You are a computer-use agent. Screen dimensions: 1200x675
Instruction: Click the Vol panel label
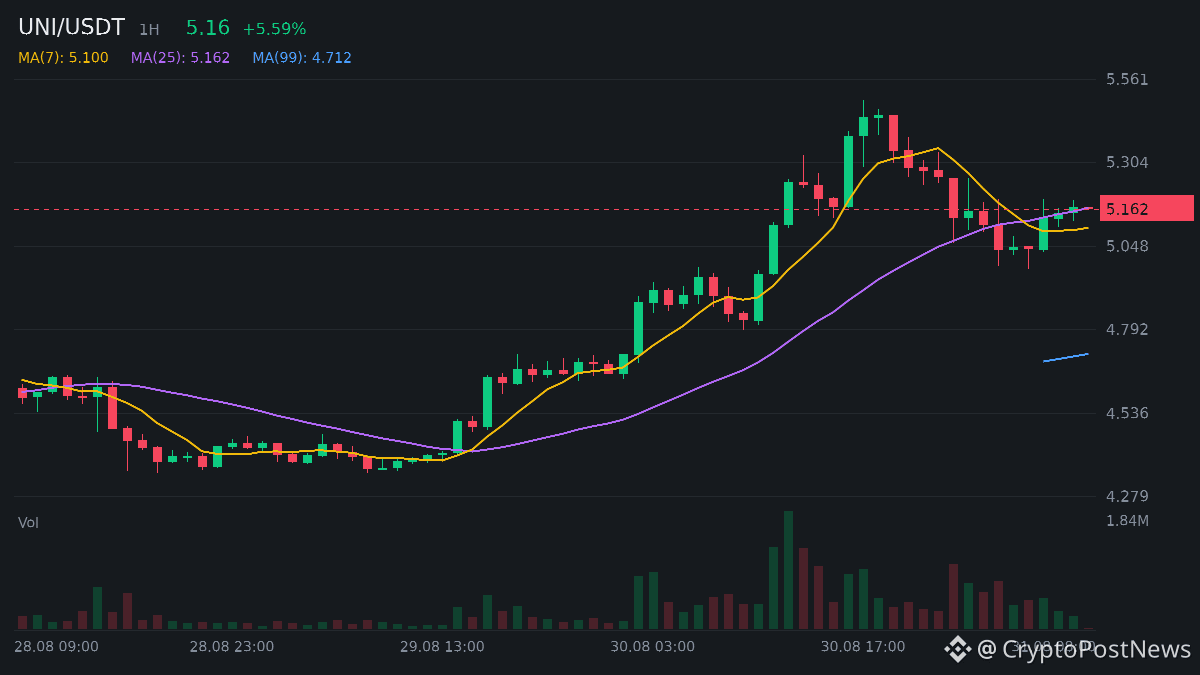click(x=28, y=522)
